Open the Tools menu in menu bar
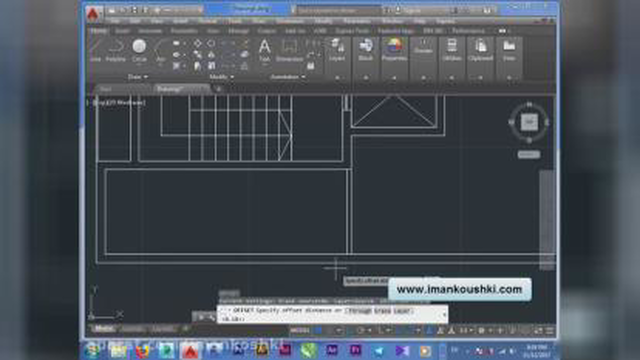The width and height of the screenshot is (640, 360). (235, 21)
